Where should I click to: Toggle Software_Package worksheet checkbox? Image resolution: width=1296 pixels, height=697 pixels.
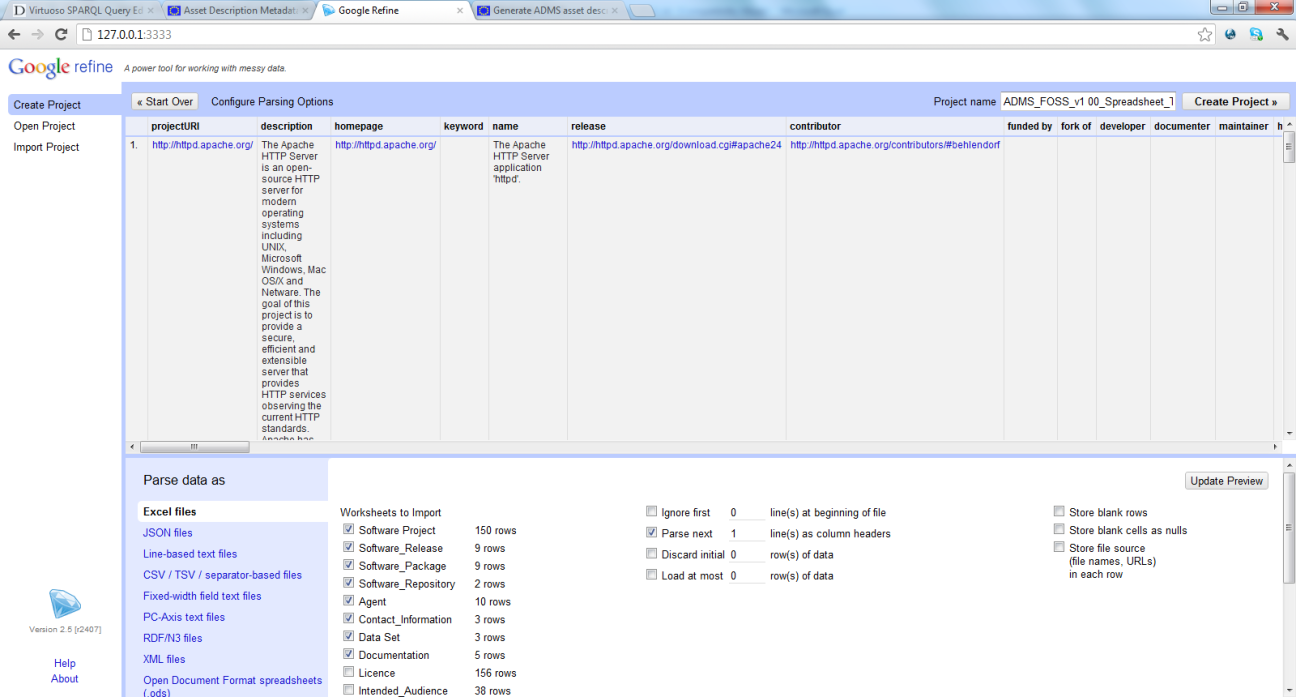(x=348, y=566)
